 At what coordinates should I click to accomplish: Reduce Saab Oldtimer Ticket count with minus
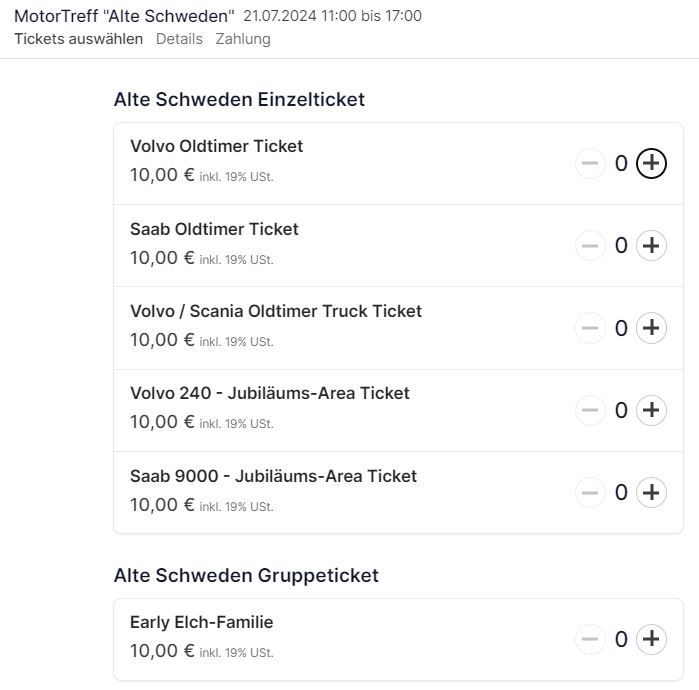pos(590,246)
